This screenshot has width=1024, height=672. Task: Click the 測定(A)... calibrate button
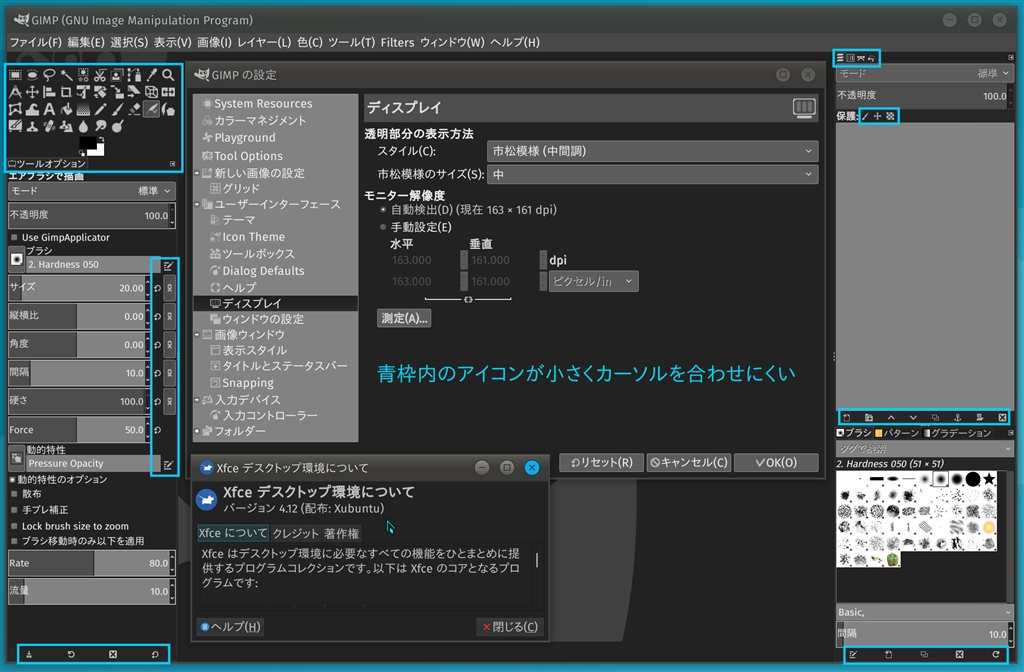[x=404, y=318]
